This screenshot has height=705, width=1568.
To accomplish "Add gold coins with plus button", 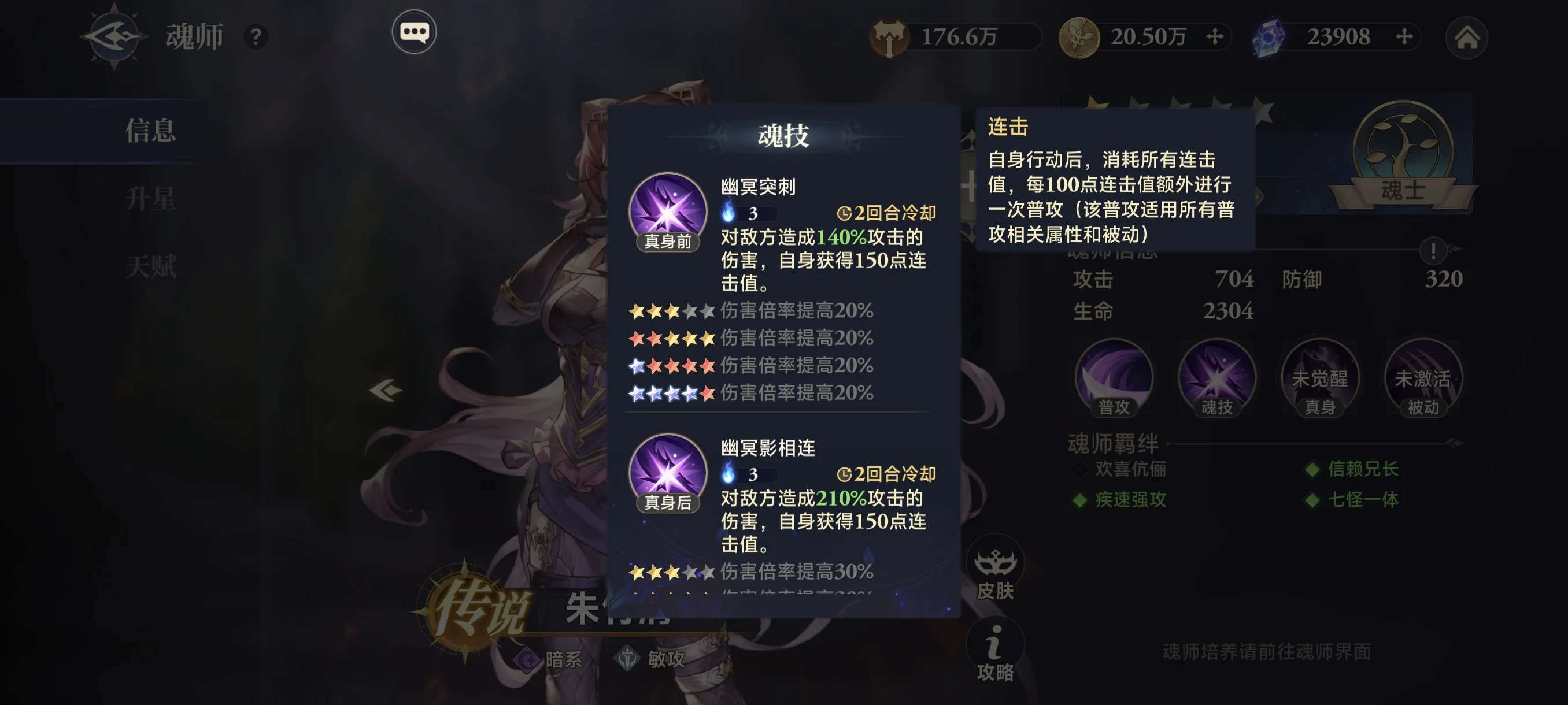I will [x=1214, y=37].
